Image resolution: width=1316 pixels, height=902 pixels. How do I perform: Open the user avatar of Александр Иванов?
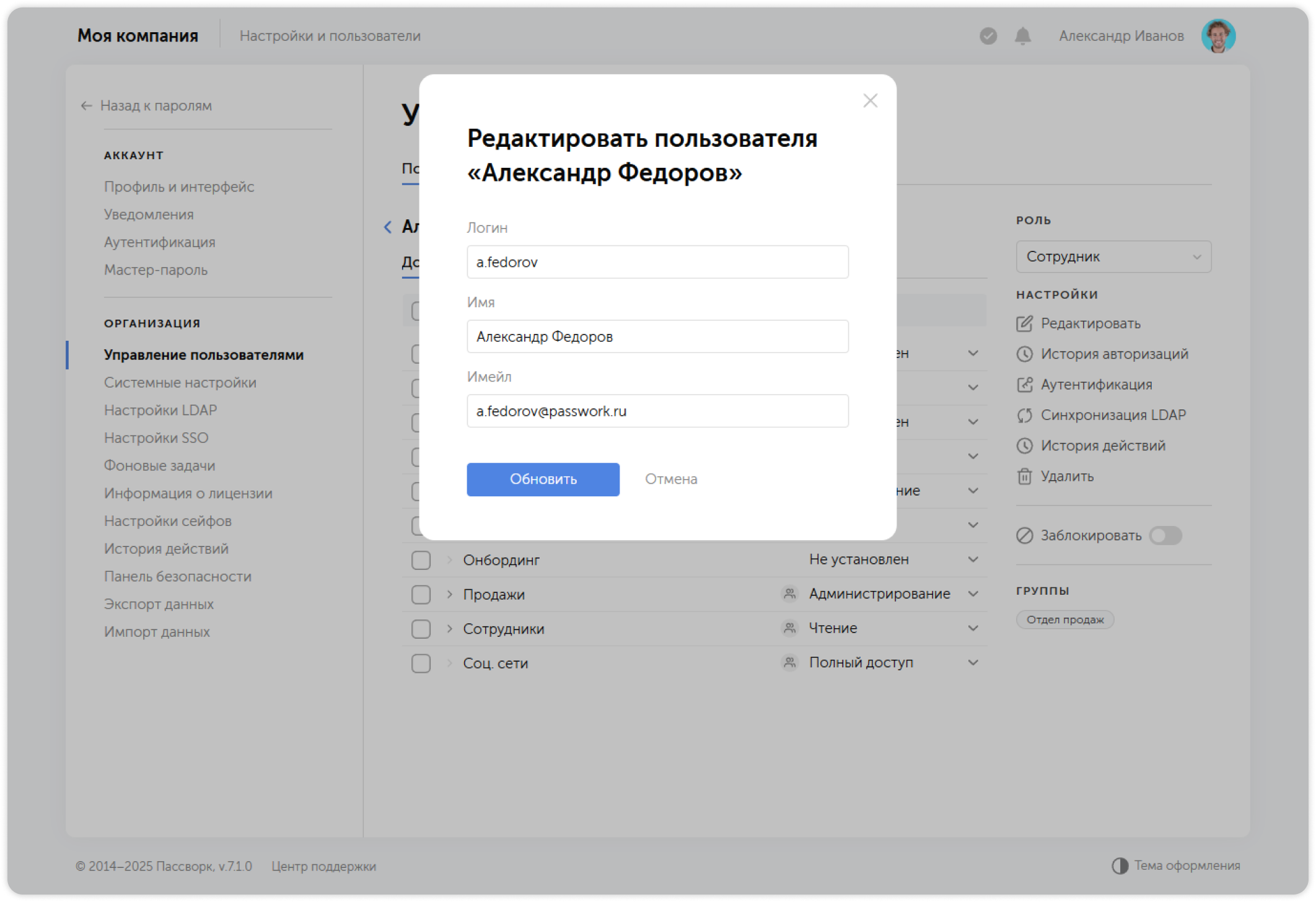pyautogui.click(x=1218, y=36)
